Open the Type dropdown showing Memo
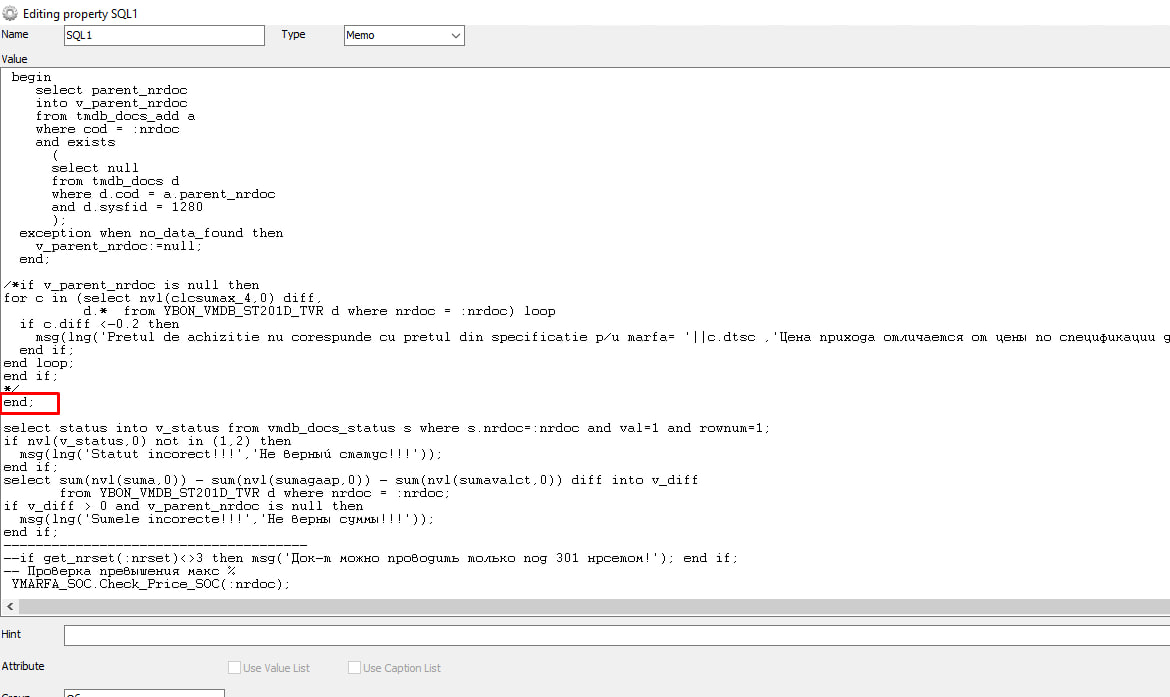 [x=404, y=35]
